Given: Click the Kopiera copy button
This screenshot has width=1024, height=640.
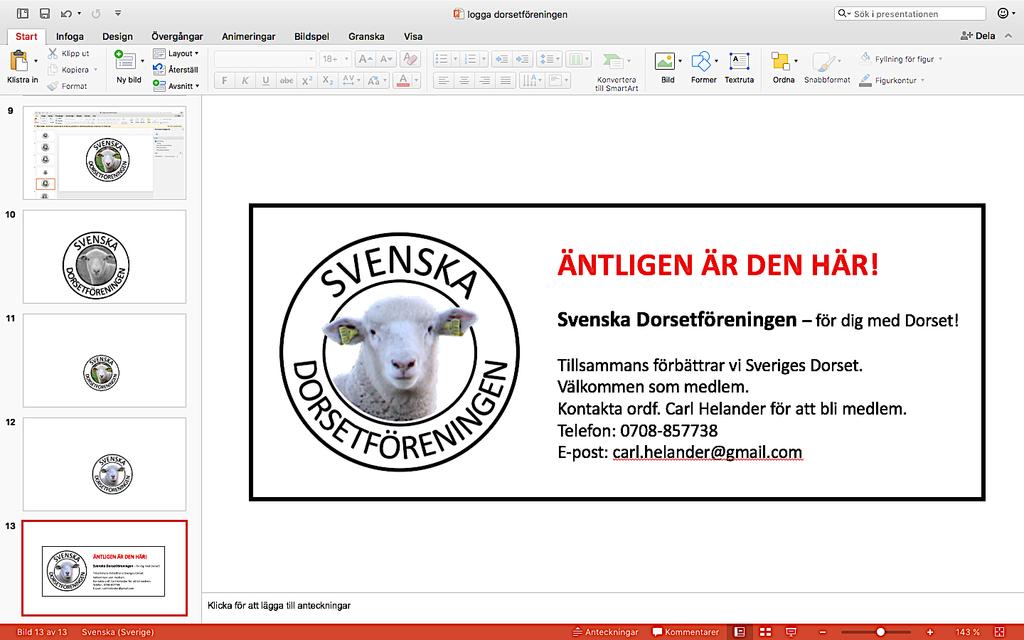Looking at the screenshot, I should (69, 69).
